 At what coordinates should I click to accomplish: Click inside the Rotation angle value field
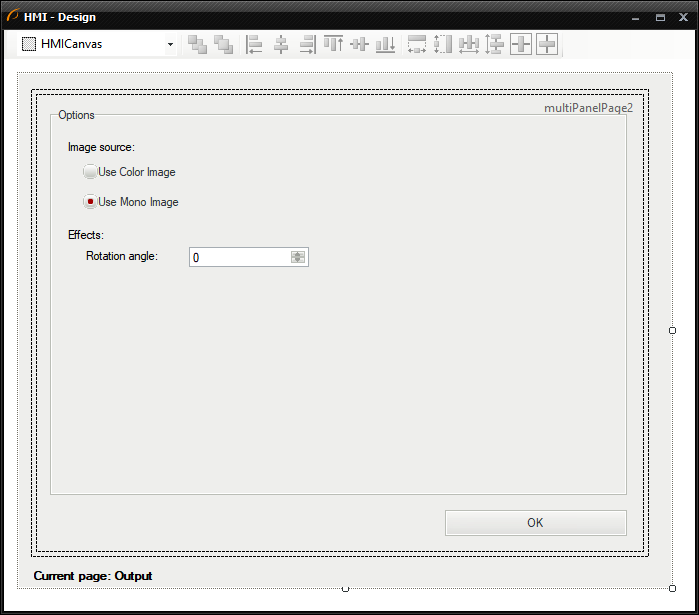click(239, 257)
